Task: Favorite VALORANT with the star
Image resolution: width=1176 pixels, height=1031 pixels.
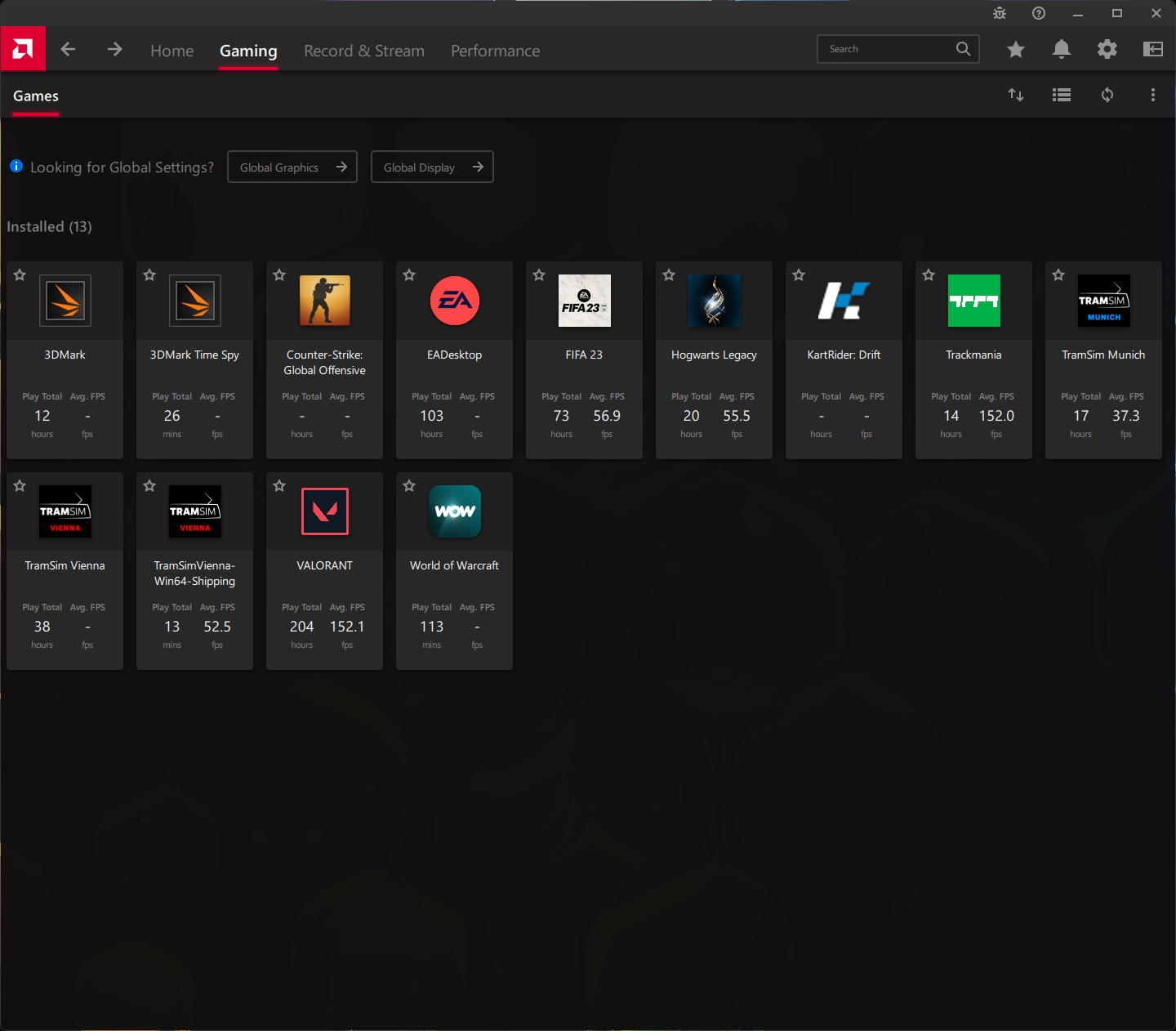Action: (x=279, y=486)
